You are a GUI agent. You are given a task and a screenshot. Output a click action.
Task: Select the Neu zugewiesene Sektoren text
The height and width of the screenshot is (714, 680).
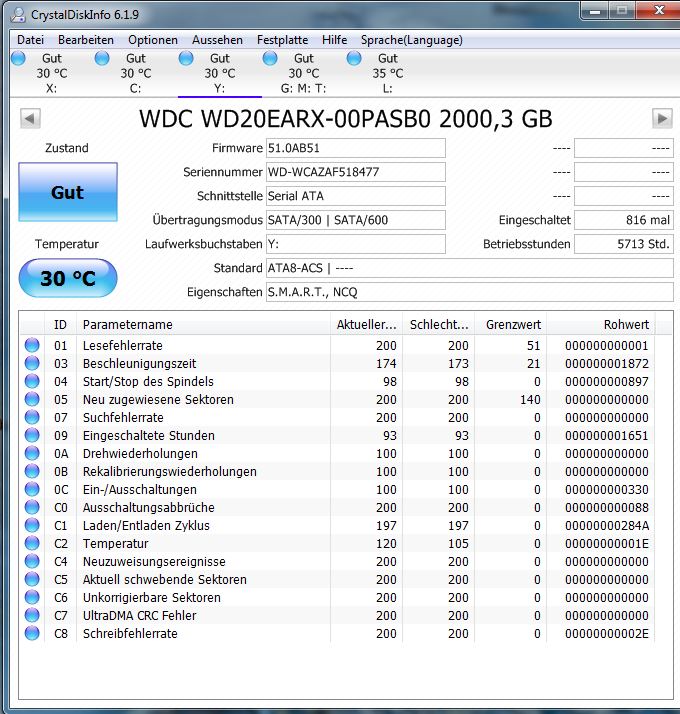click(158, 400)
